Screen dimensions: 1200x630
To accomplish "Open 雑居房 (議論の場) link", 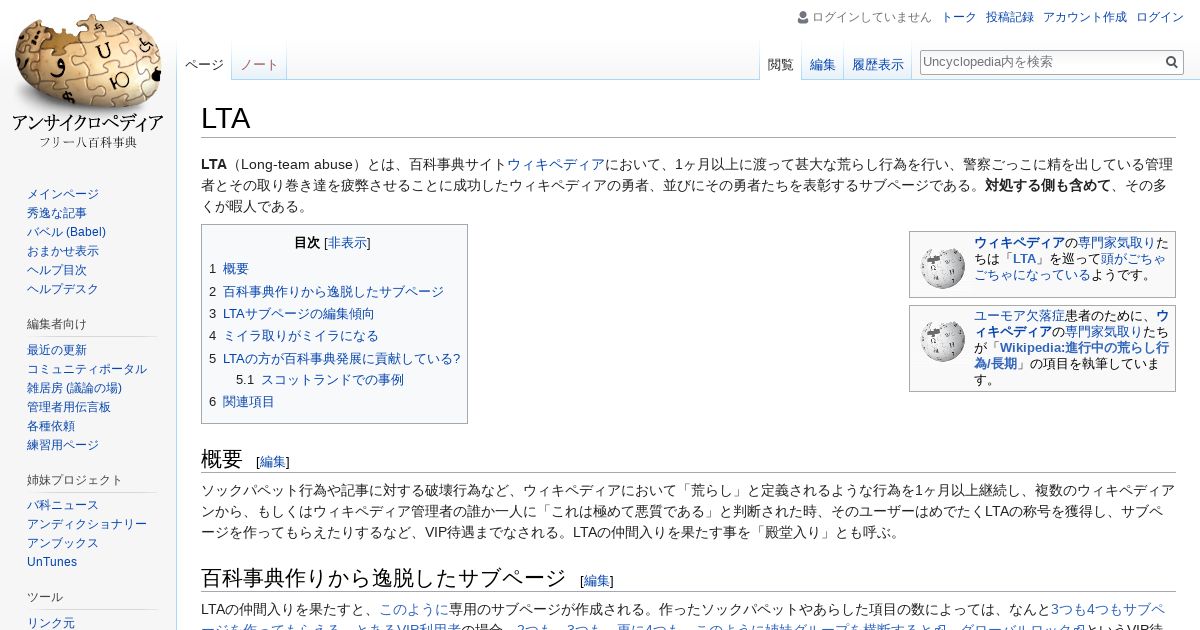I will (74, 388).
